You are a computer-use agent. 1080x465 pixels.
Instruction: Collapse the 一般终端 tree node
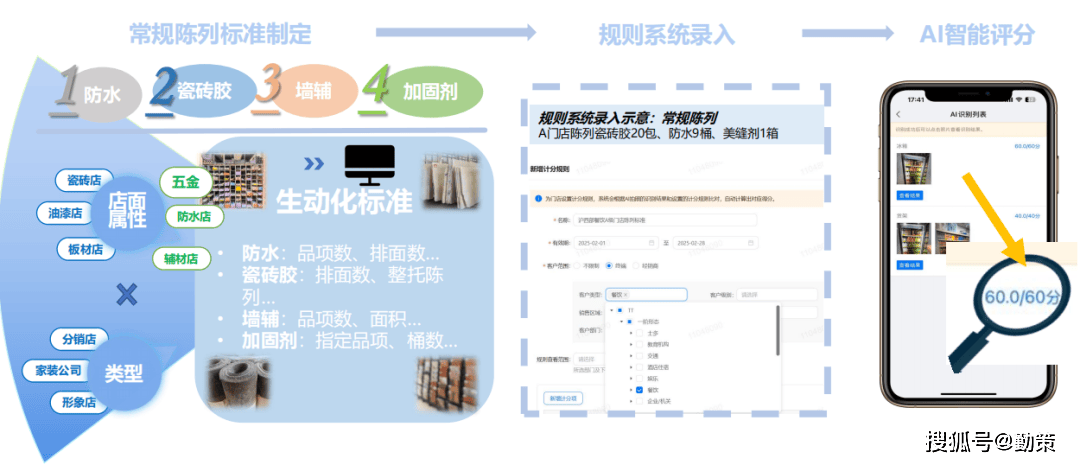pyautogui.click(x=621, y=322)
